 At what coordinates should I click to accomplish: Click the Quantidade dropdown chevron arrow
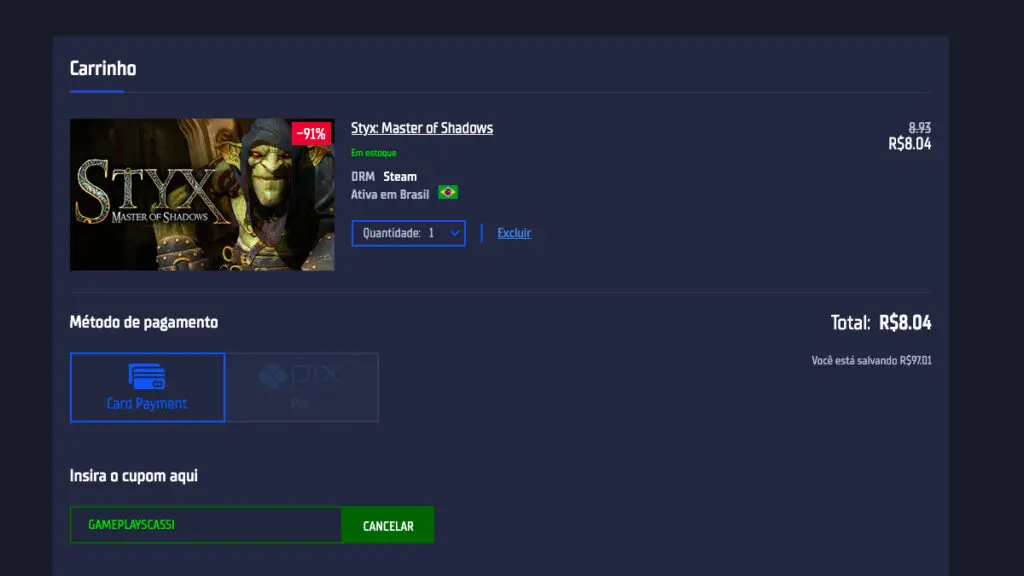coord(452,232)
